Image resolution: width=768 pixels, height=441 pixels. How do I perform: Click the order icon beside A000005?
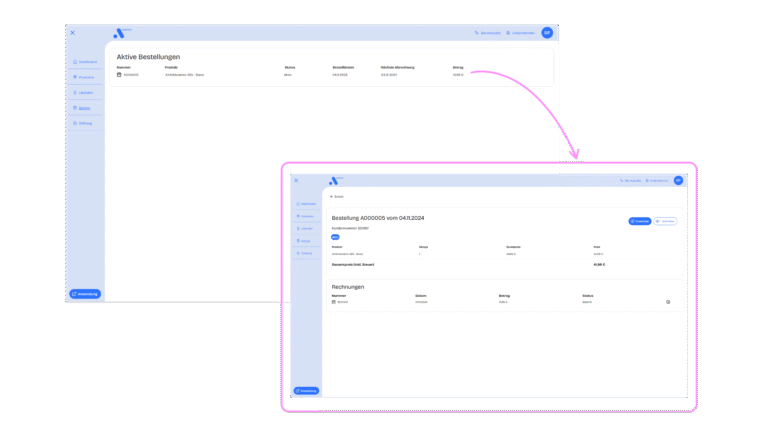[x=119, y=75]
